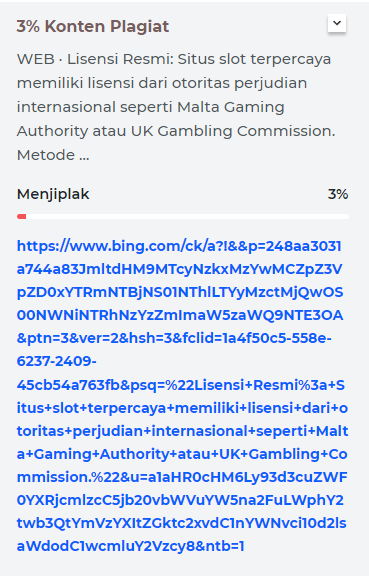Click the red filled part of Menjiplak bar

[x=21, y=217]
